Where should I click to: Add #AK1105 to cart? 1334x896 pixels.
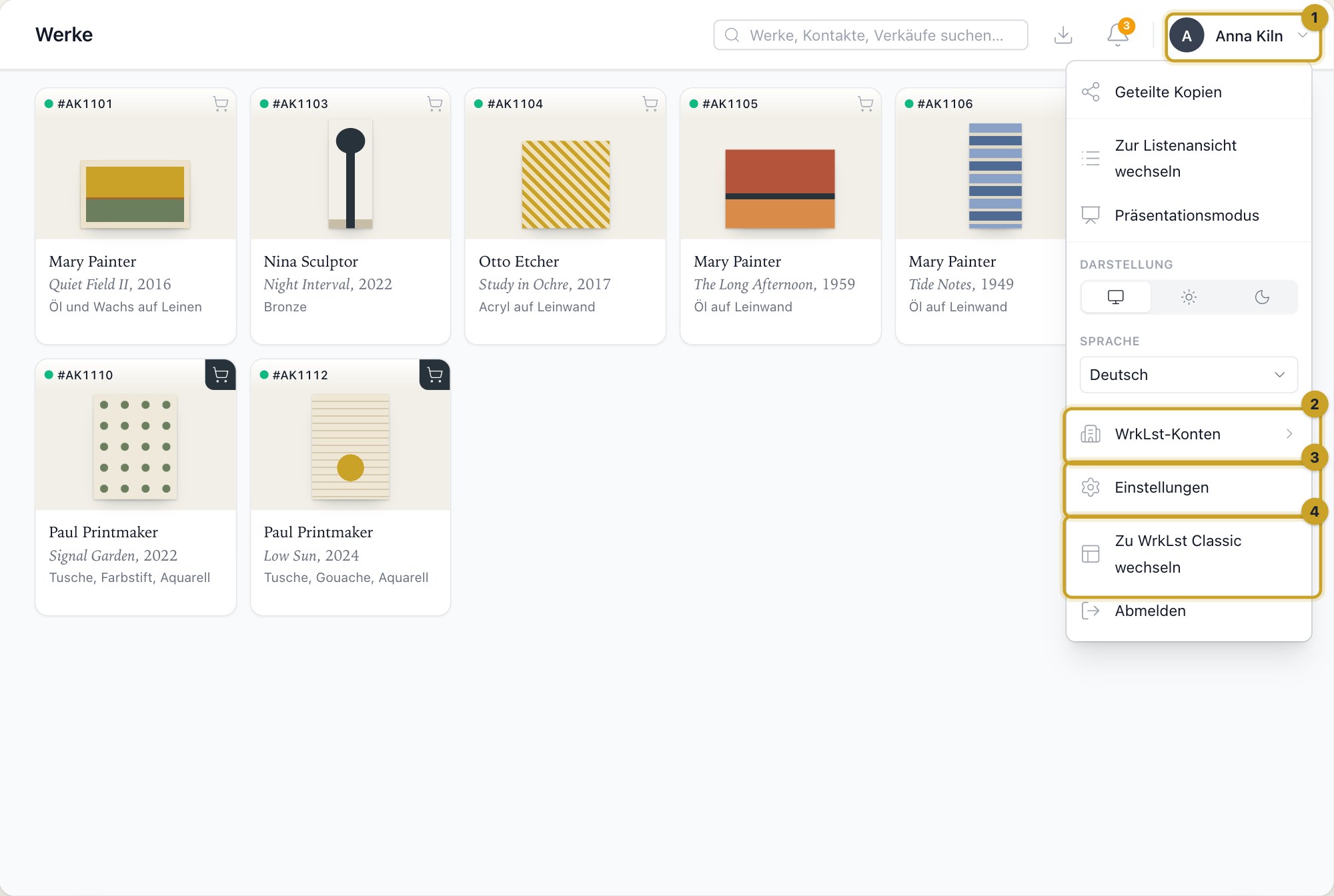866,103
